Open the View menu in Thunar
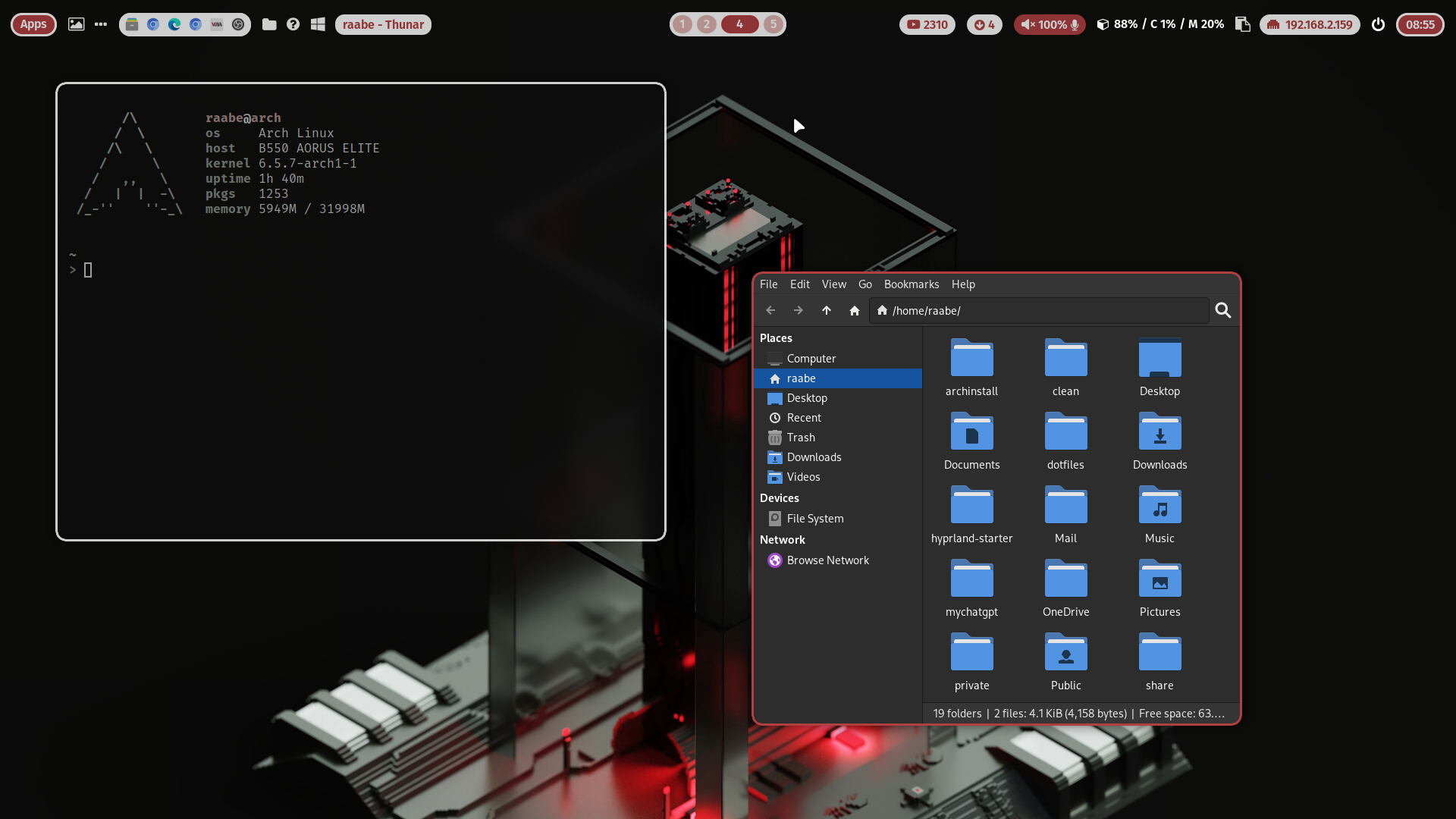 point(833,284)
